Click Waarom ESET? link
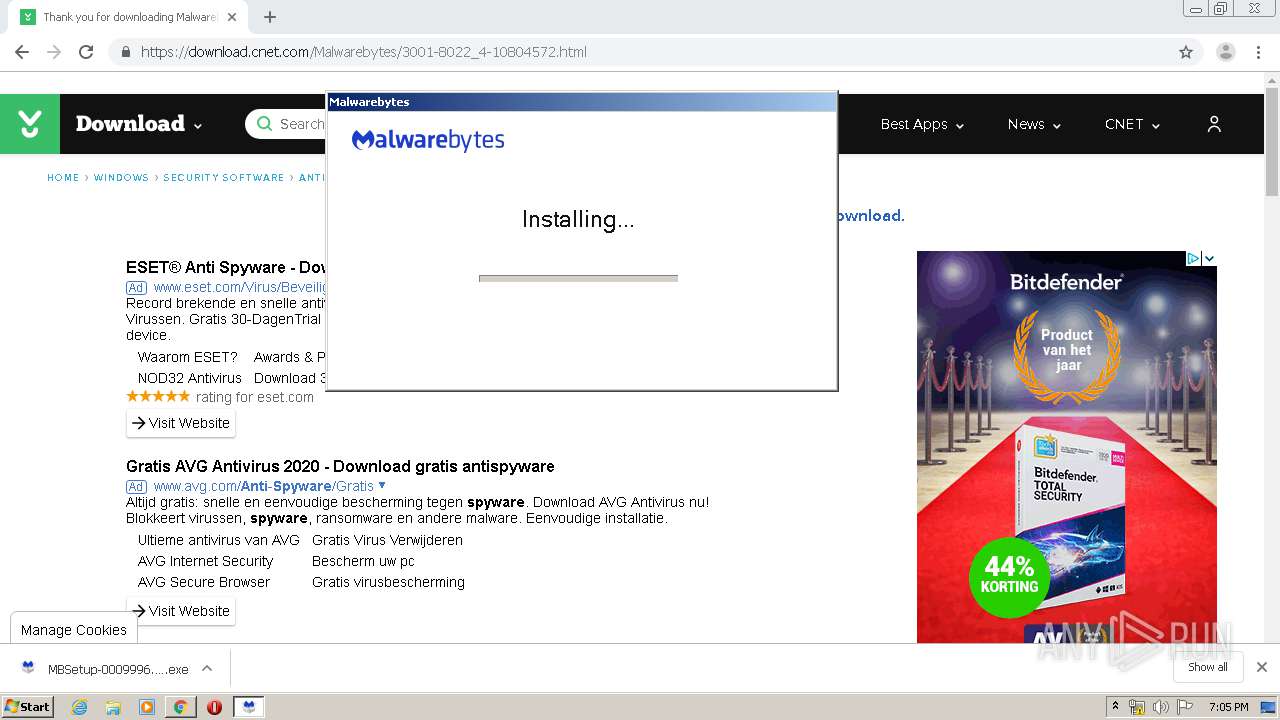The height and width of the screenshot is (720, 1280). (x=188, y=357)
